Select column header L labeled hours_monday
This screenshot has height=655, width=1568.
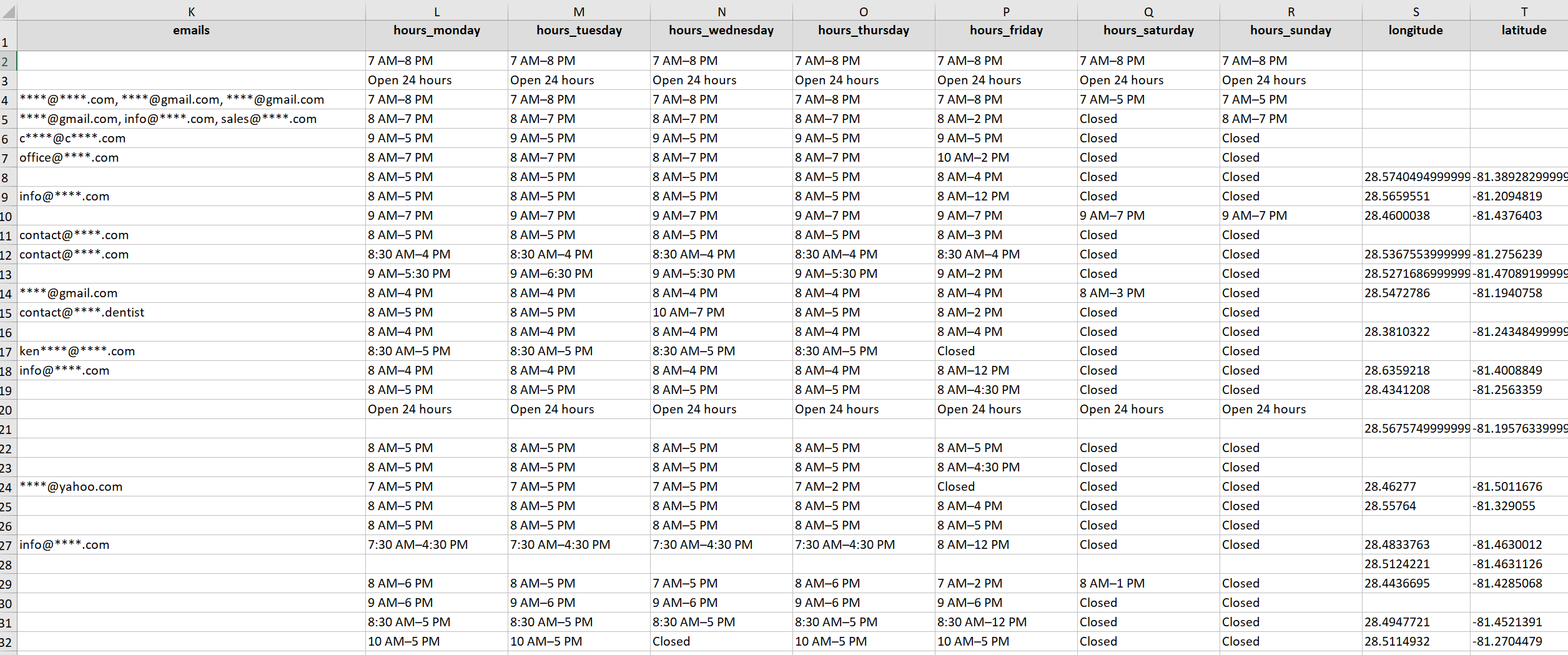(436, 11)
